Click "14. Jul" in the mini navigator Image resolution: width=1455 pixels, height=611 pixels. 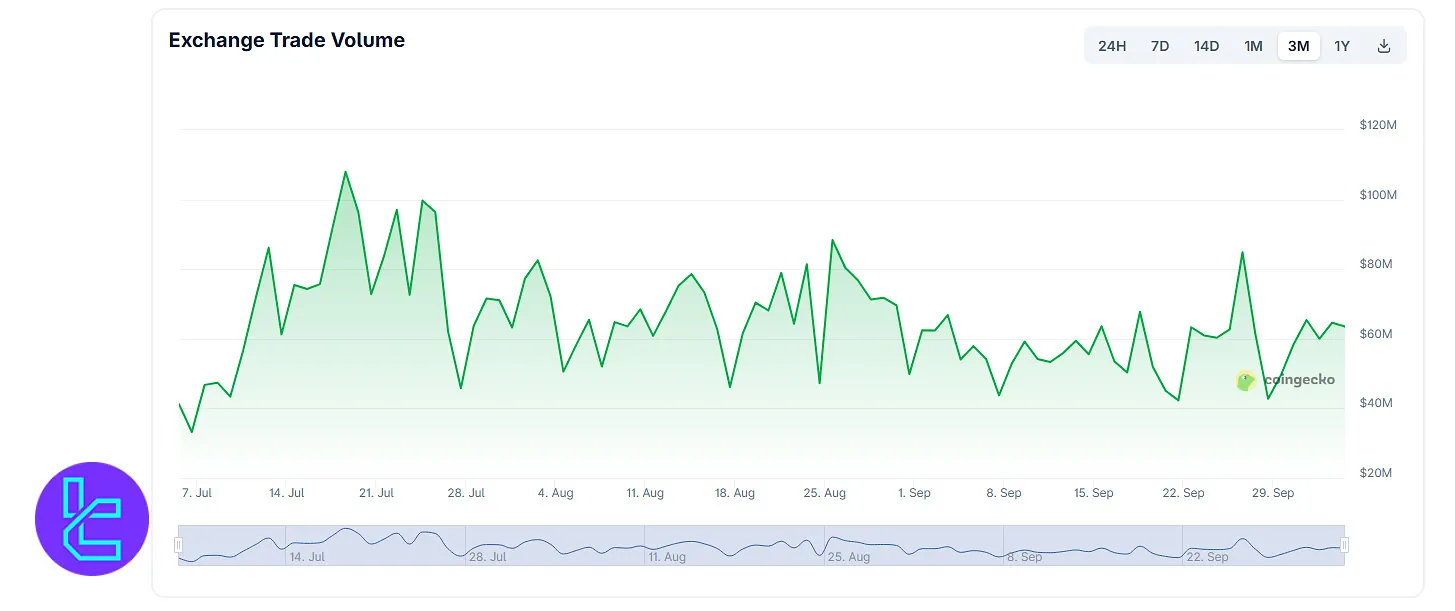307,557
